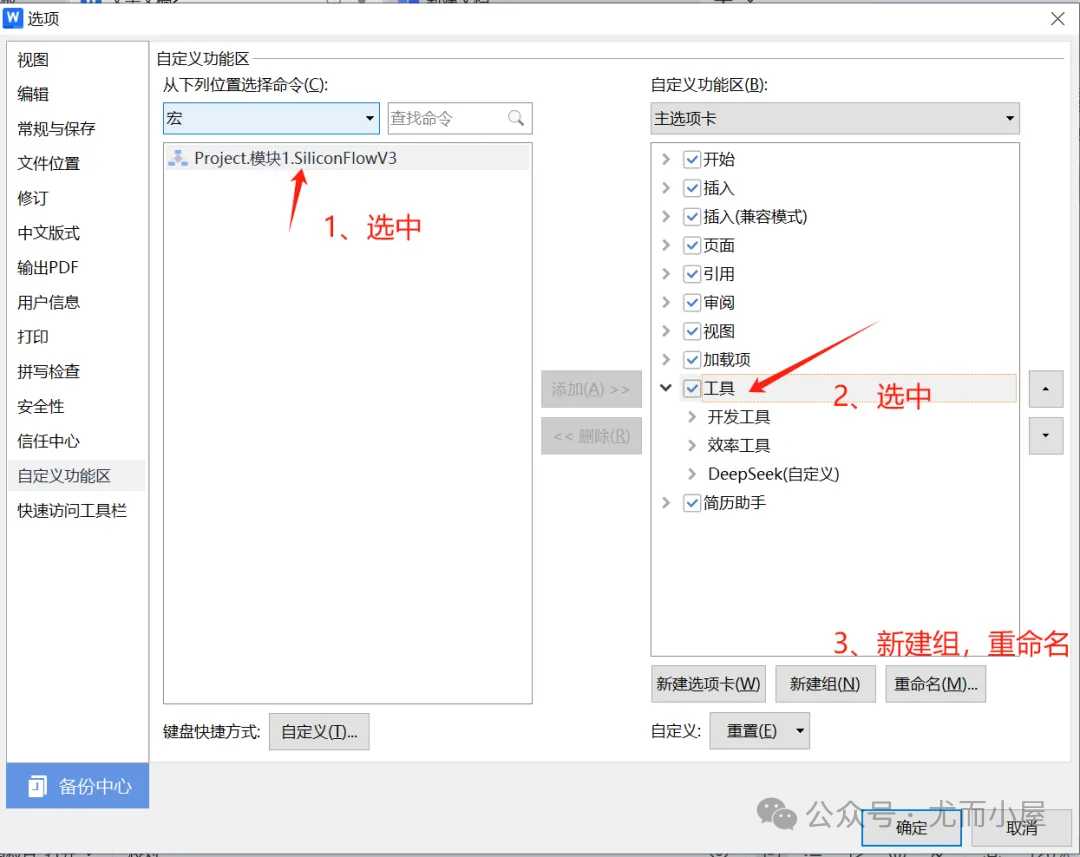Select the 开发工具 tree item
The width and height of the screenshot is (1080, 857).
[x=738, y=417]
